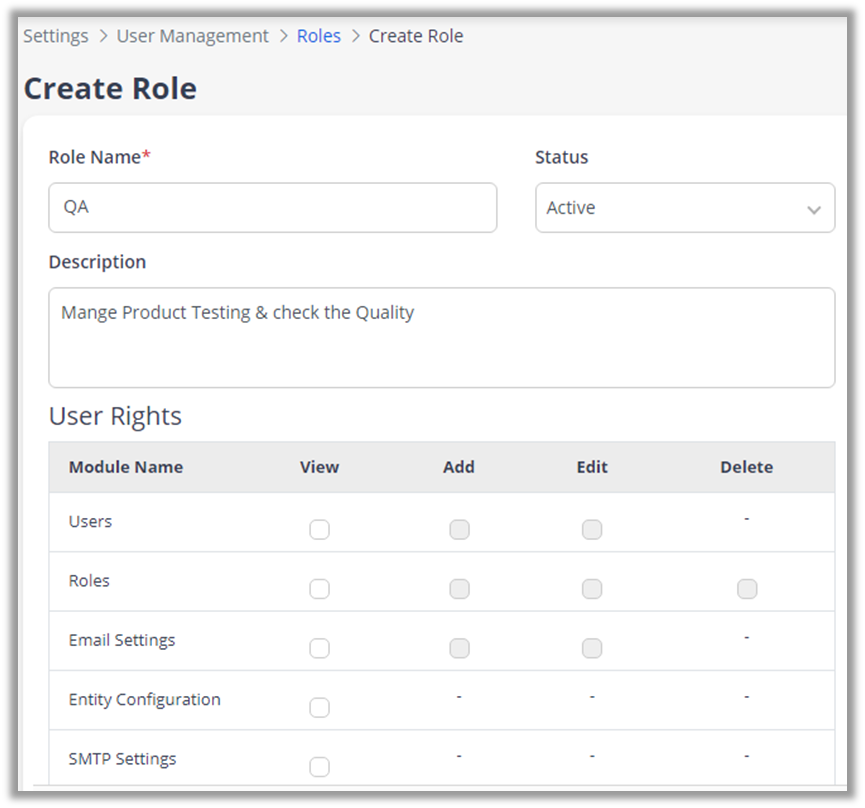Tick Edit permission for Roles row
865x808 pixels.
592,589
